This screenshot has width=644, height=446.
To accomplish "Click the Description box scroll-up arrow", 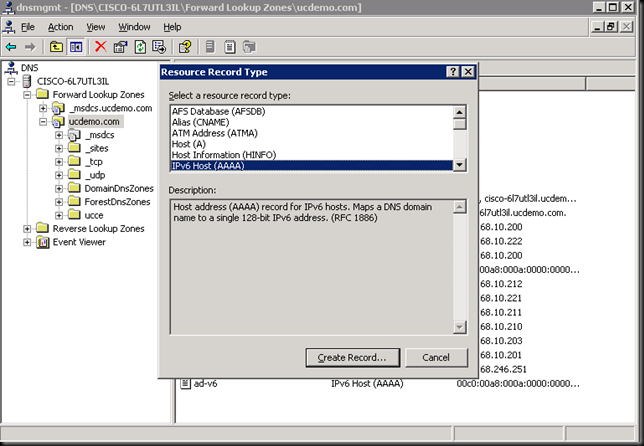I will point(460,207).
